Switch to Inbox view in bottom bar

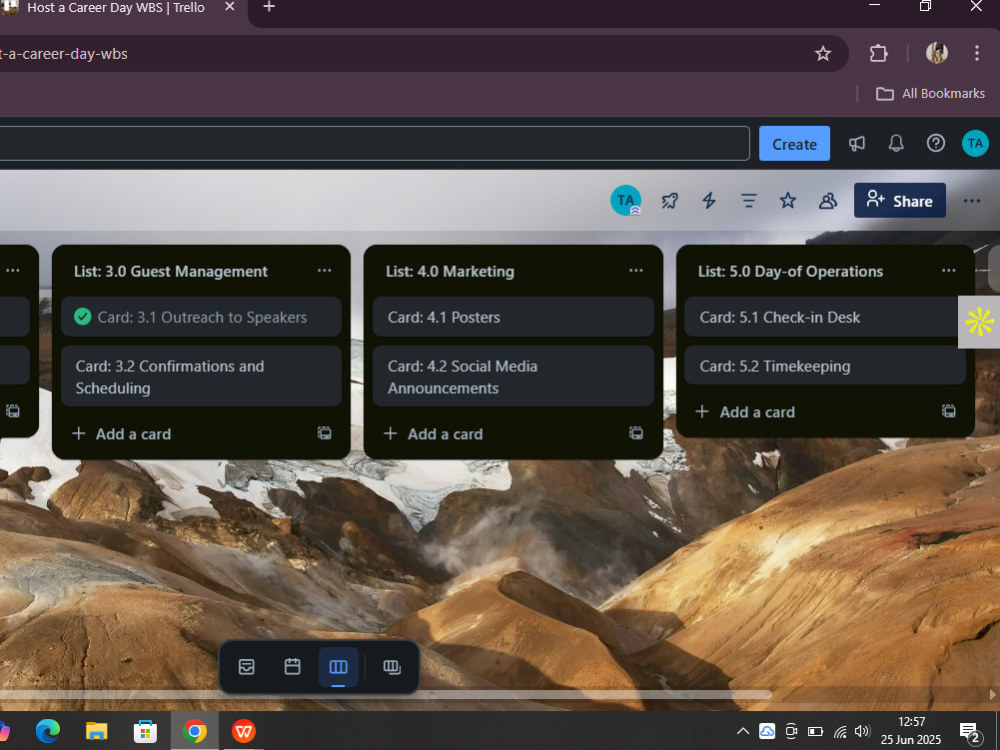(246, 667)
